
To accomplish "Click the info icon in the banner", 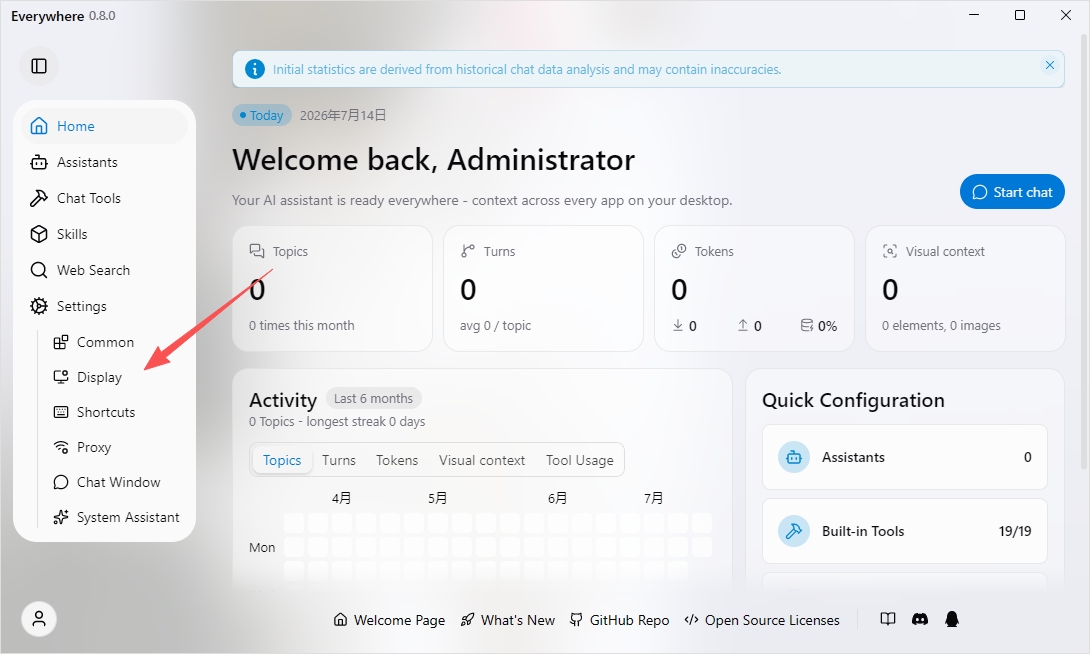I will pyautogui.click(x=255, y=69).
